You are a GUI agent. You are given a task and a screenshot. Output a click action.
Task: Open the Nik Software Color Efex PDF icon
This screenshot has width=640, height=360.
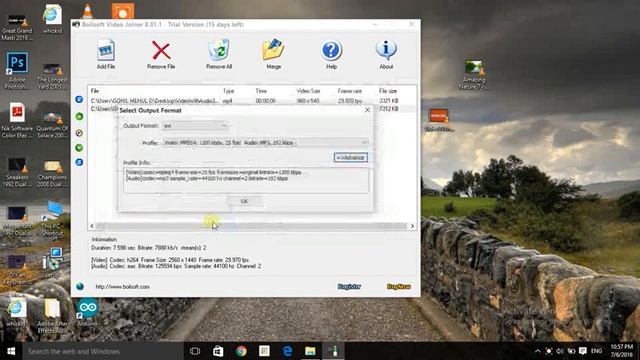pos(17,113)
